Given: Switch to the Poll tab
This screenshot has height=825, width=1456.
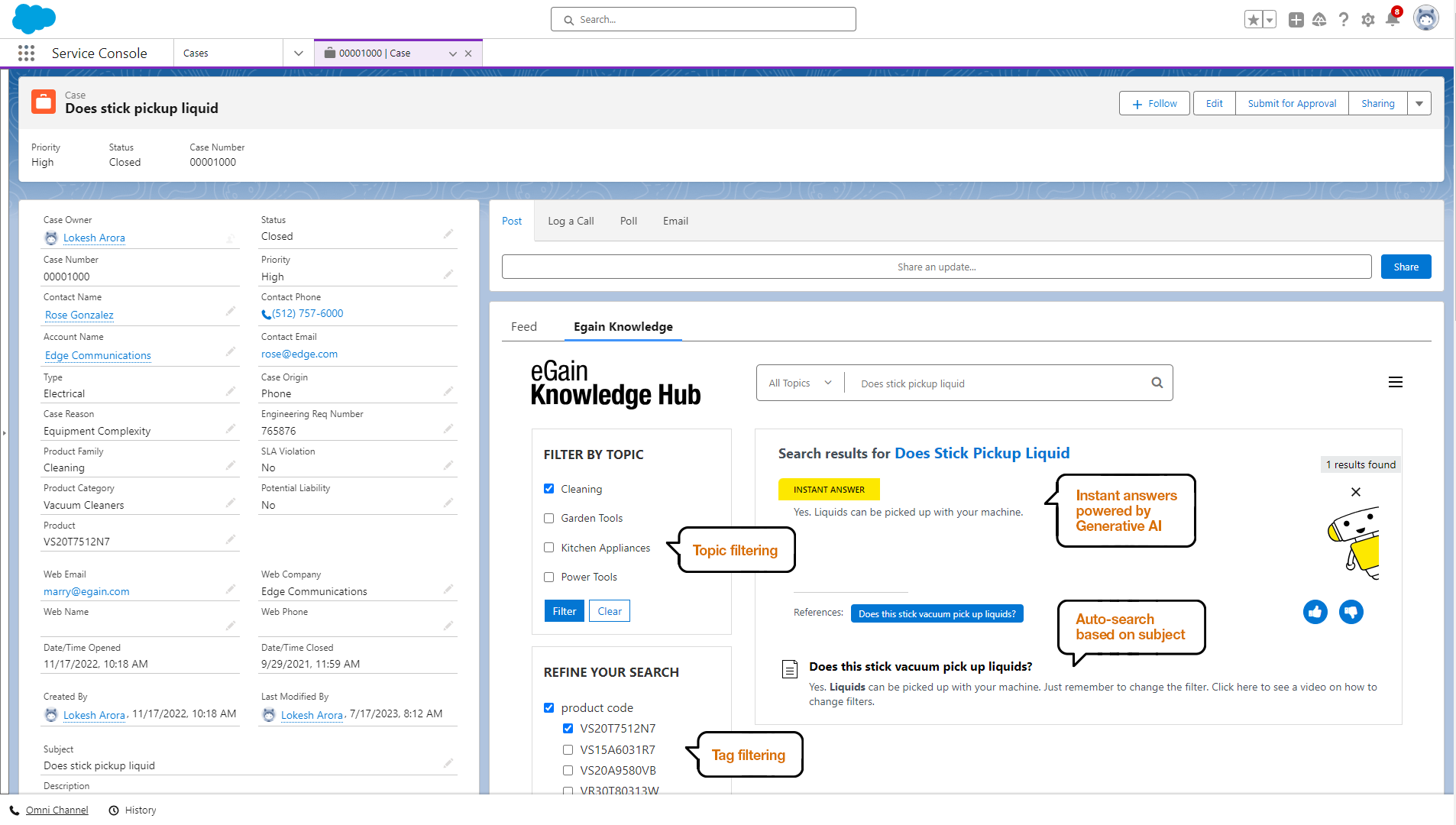Looking at the screenshot, I should coord(629,221).
